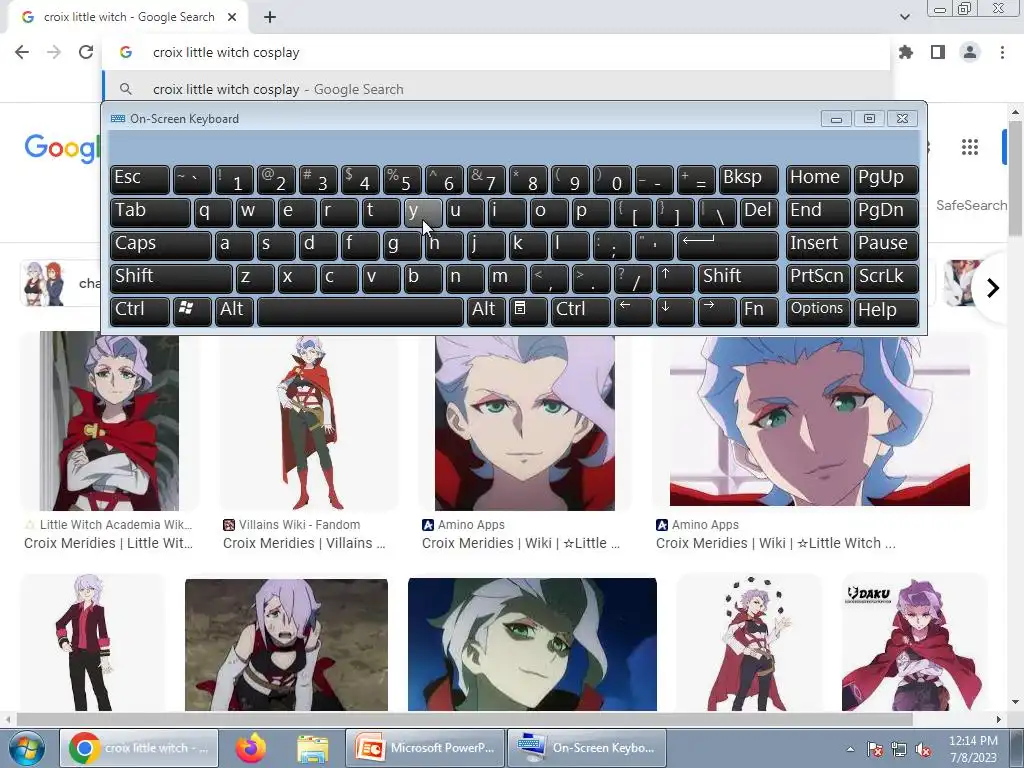Image resolution: width=1024 pixels, height=768 pixels.
Task: Toggle the left Alt key
Action: click(x=234, y=311)
